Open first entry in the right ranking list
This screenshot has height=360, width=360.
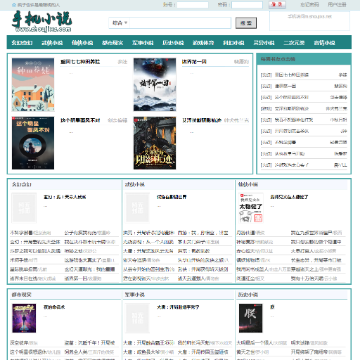click(x=292, y=75)
